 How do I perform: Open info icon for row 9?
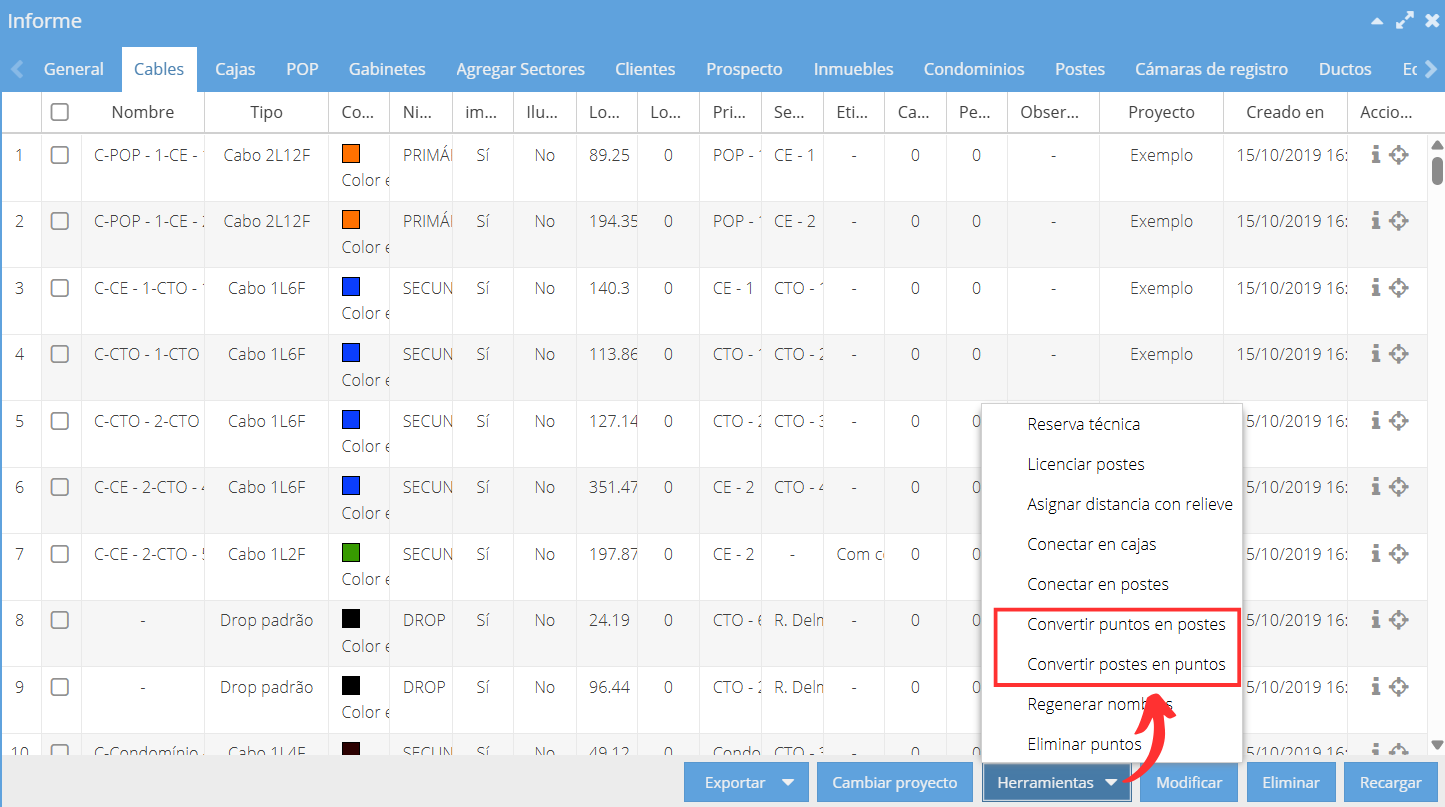point(1376,687)
